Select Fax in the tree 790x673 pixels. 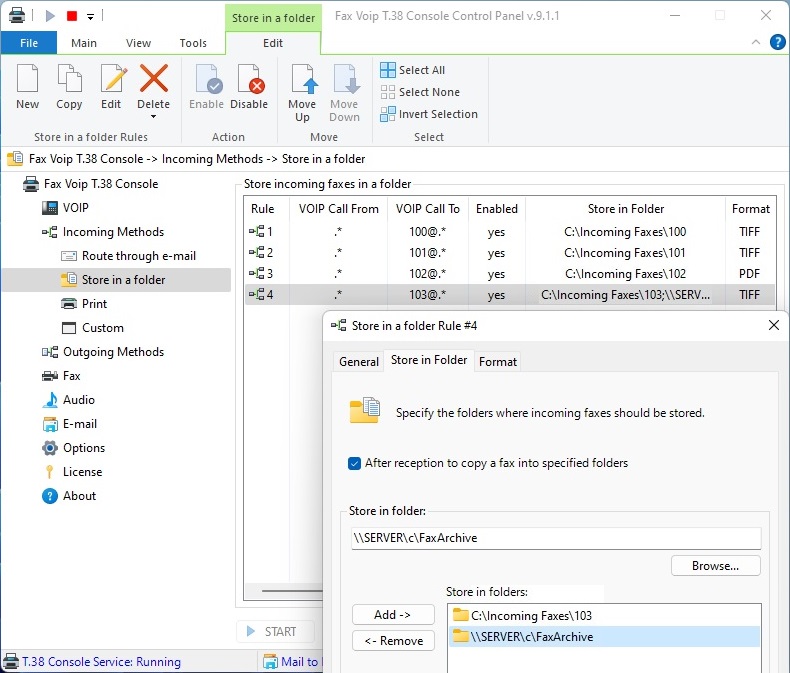click(61, 376)
